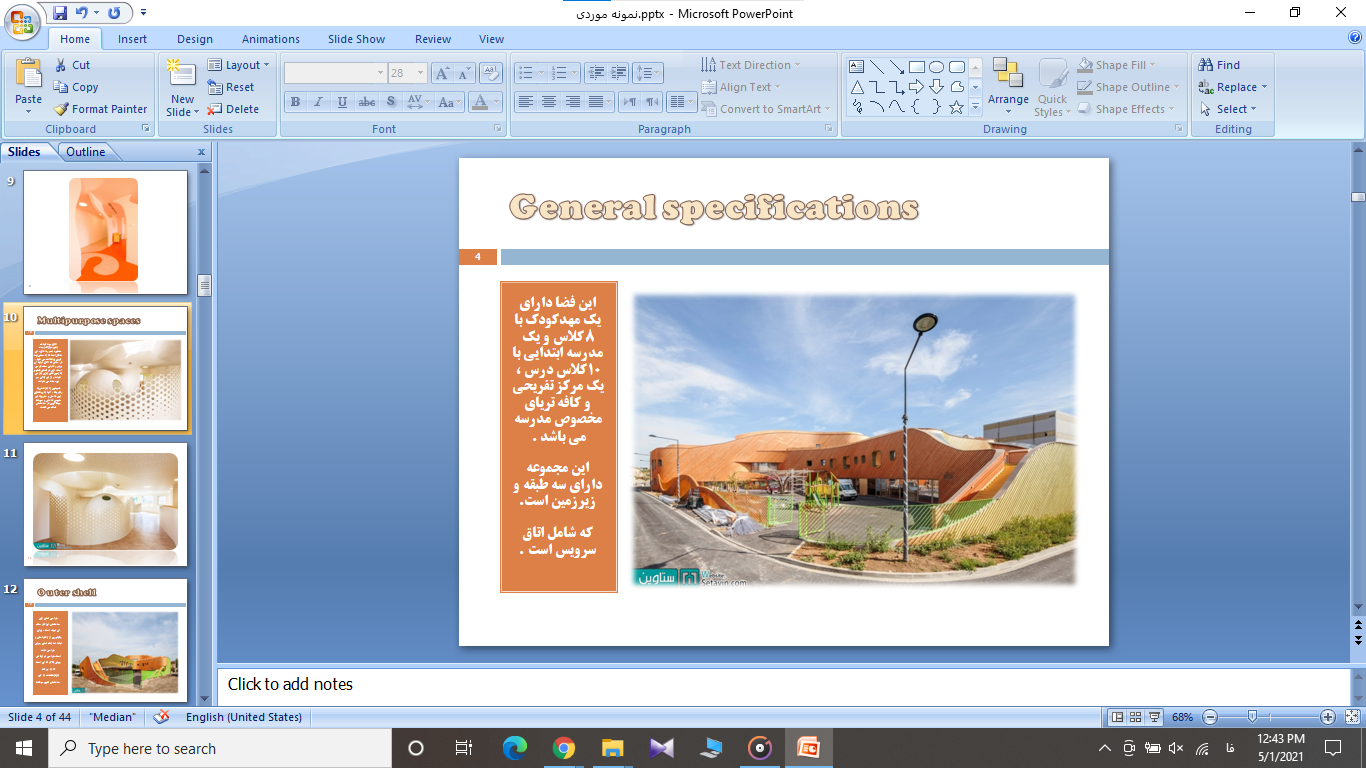The height and width of the screenshot is (768, 1366).
Task: Toggle Underline text formatting
Action: pyautogui.click(x=343, y=102)
